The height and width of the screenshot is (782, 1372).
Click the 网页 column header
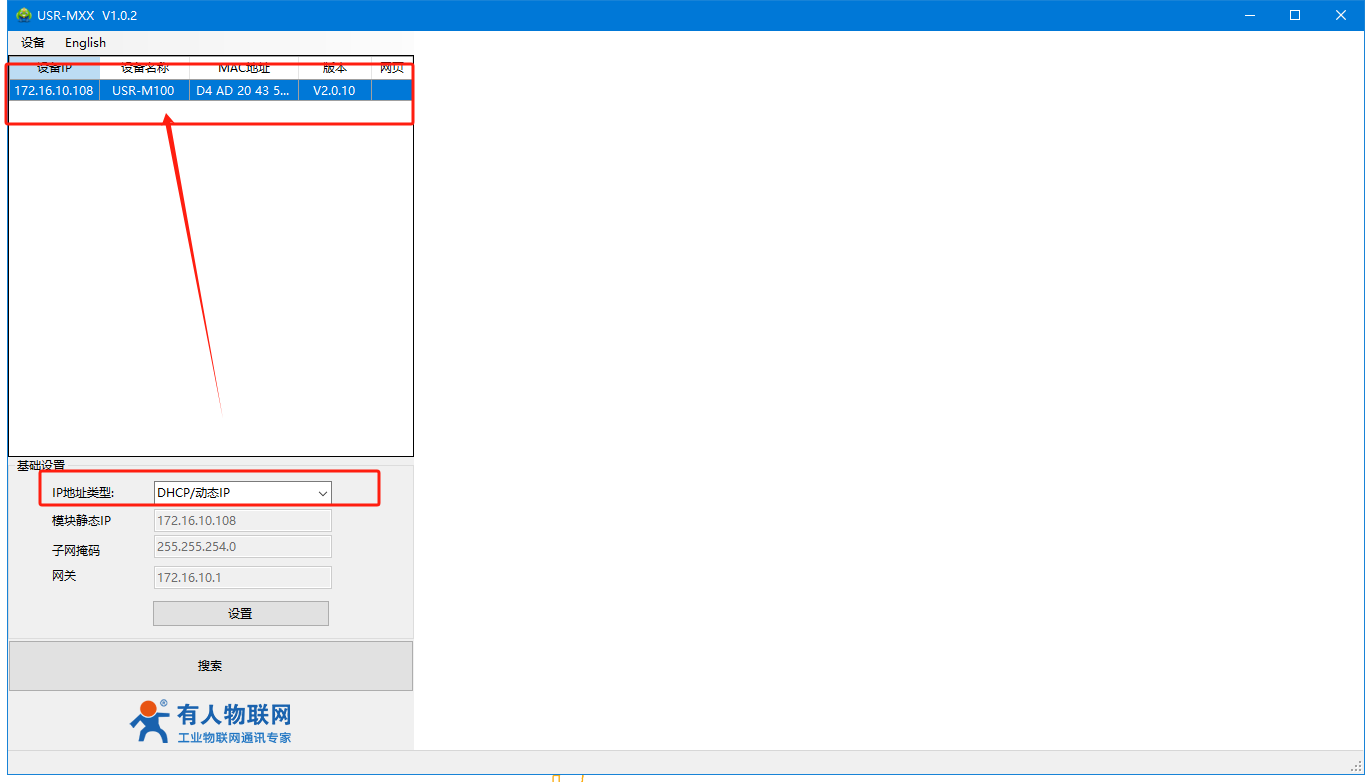[x=392, y=68]
